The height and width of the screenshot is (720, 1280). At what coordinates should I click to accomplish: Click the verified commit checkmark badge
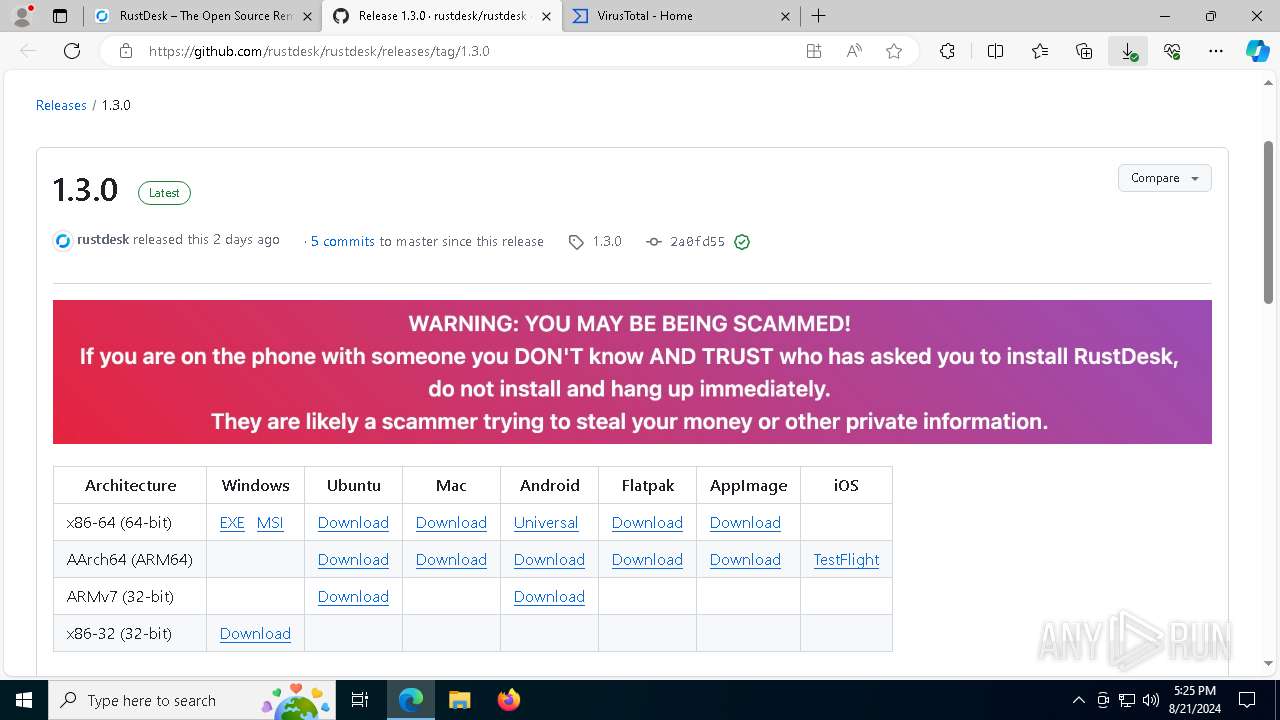[742, 242]
